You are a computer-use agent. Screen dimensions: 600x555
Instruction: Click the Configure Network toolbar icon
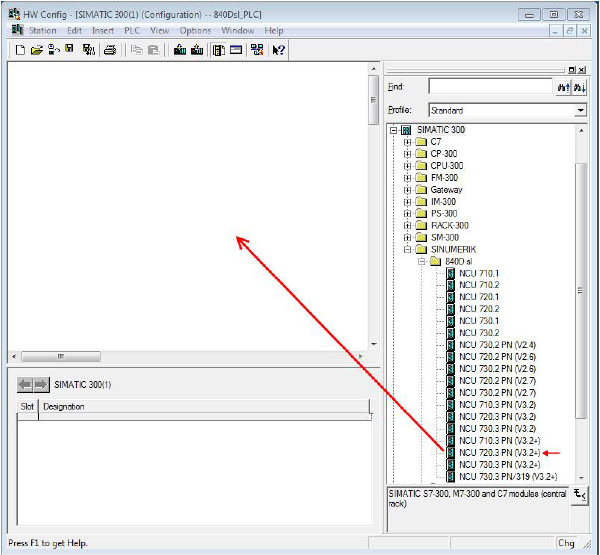coord(257,50)
